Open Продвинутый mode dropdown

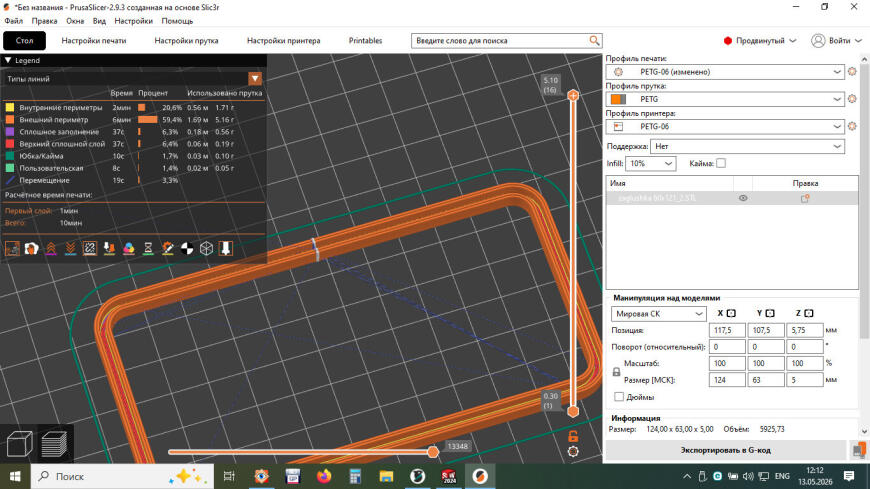coord(760,41)
